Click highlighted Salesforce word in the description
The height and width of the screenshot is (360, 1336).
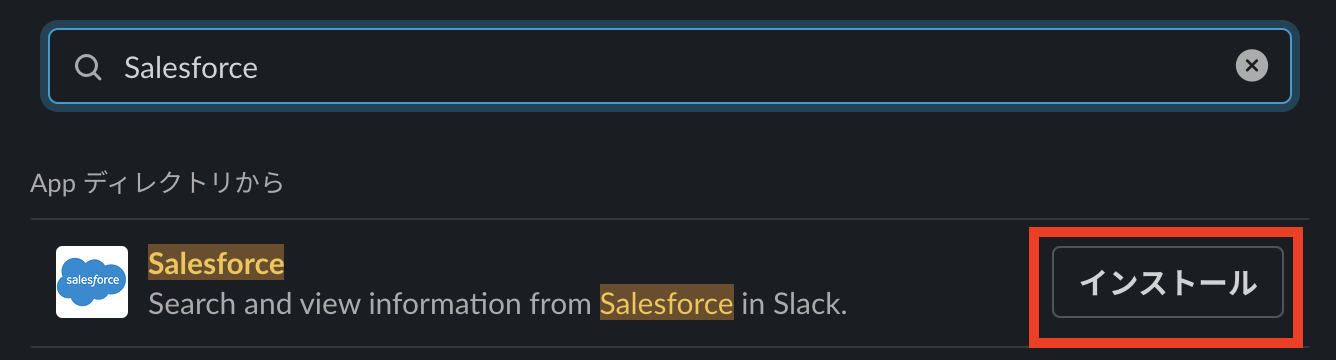(x=666, y=303)
